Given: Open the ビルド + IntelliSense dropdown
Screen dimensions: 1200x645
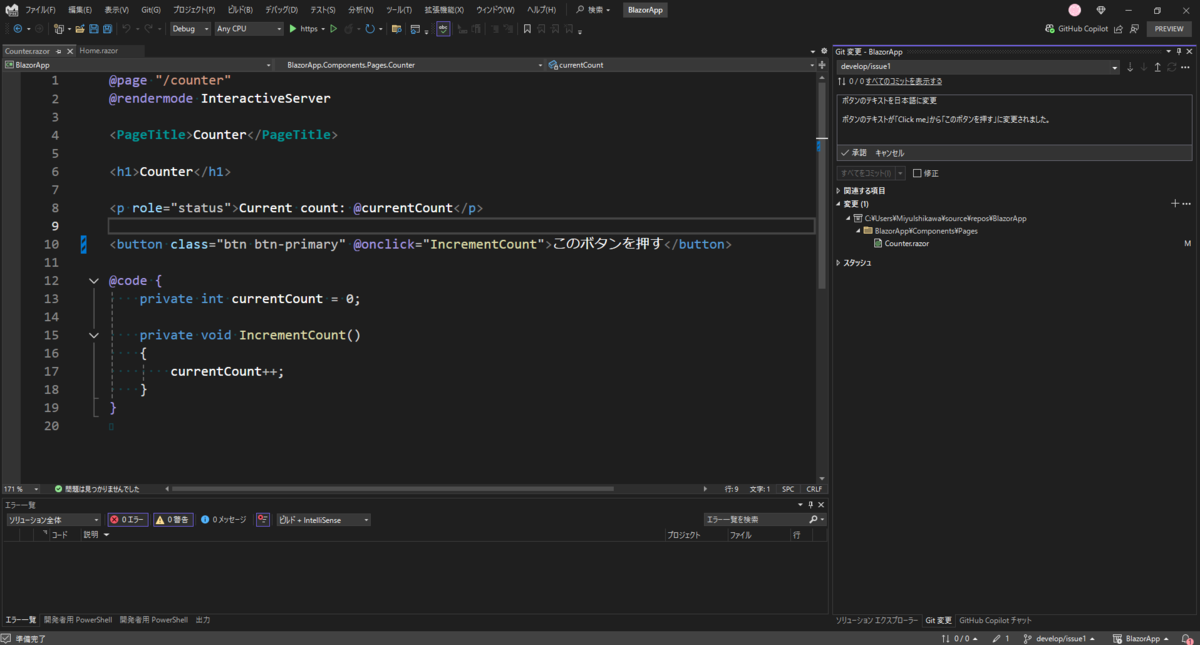Looking at the screenshot, I should pos(323,520).
